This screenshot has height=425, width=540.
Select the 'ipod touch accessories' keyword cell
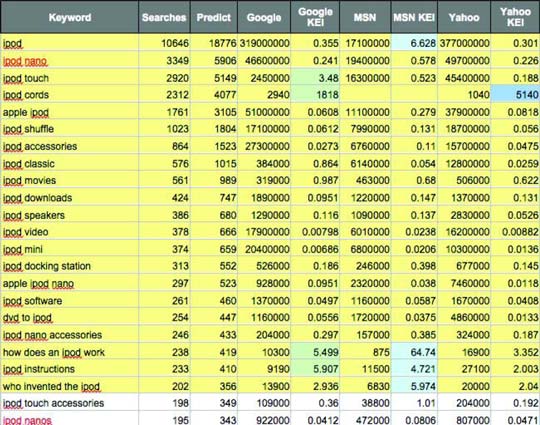point(70,403)
